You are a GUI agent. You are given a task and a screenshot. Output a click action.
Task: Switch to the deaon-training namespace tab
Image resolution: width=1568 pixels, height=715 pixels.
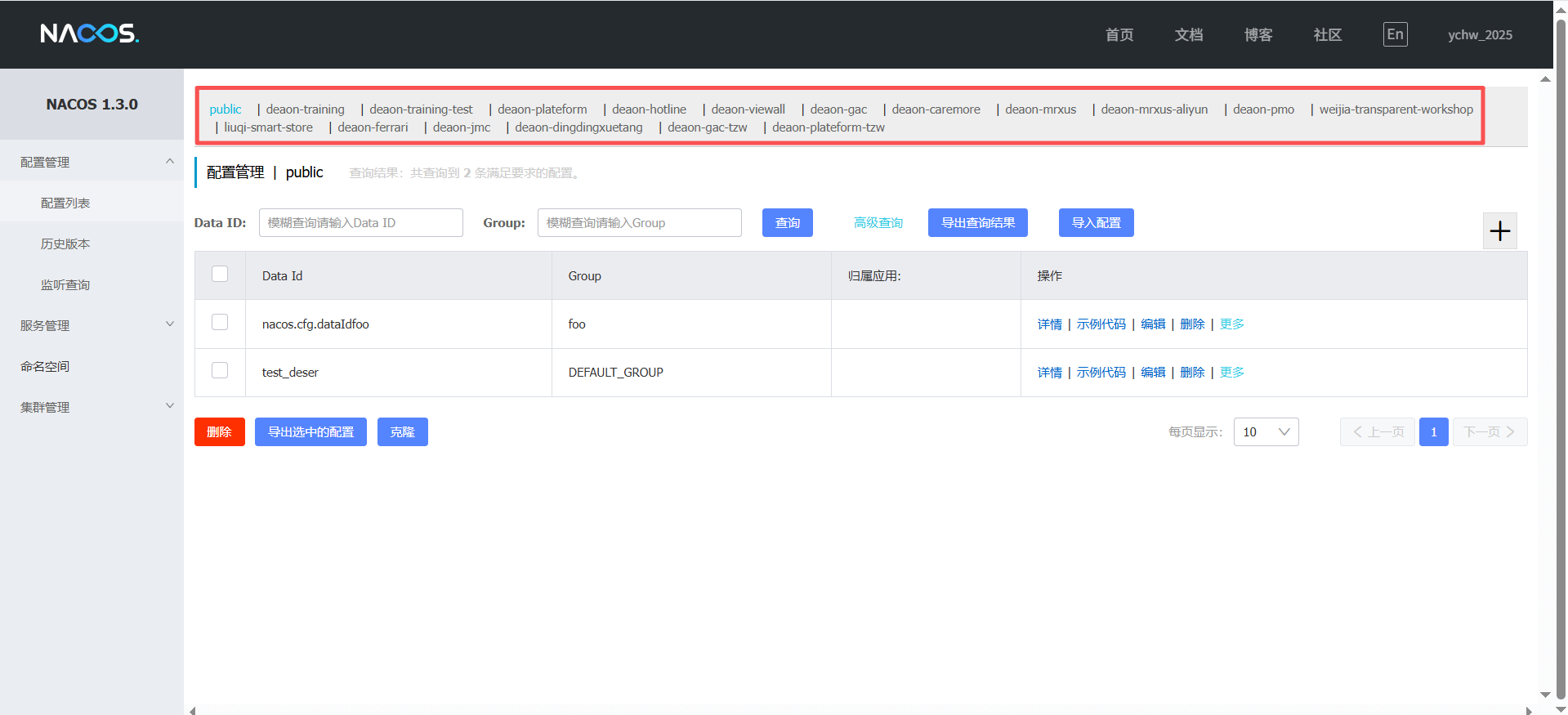(x=305, y=109)
